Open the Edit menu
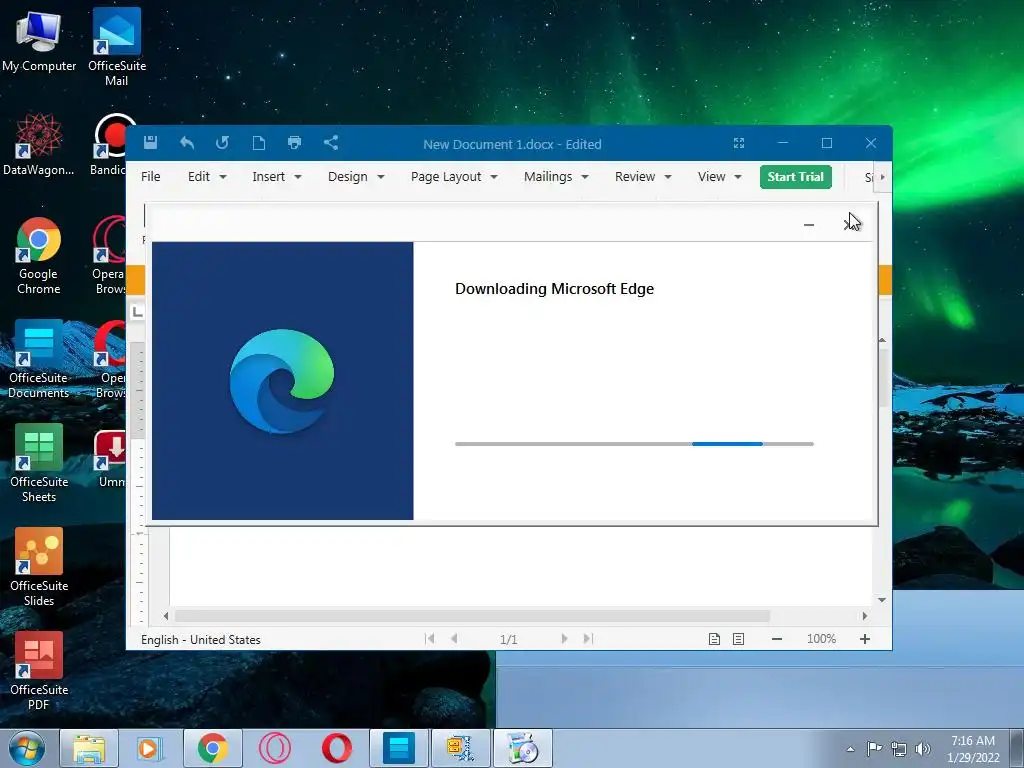The height and width of the screenshot is (768, 1024). pyautogui.click(x=207, y=176)
